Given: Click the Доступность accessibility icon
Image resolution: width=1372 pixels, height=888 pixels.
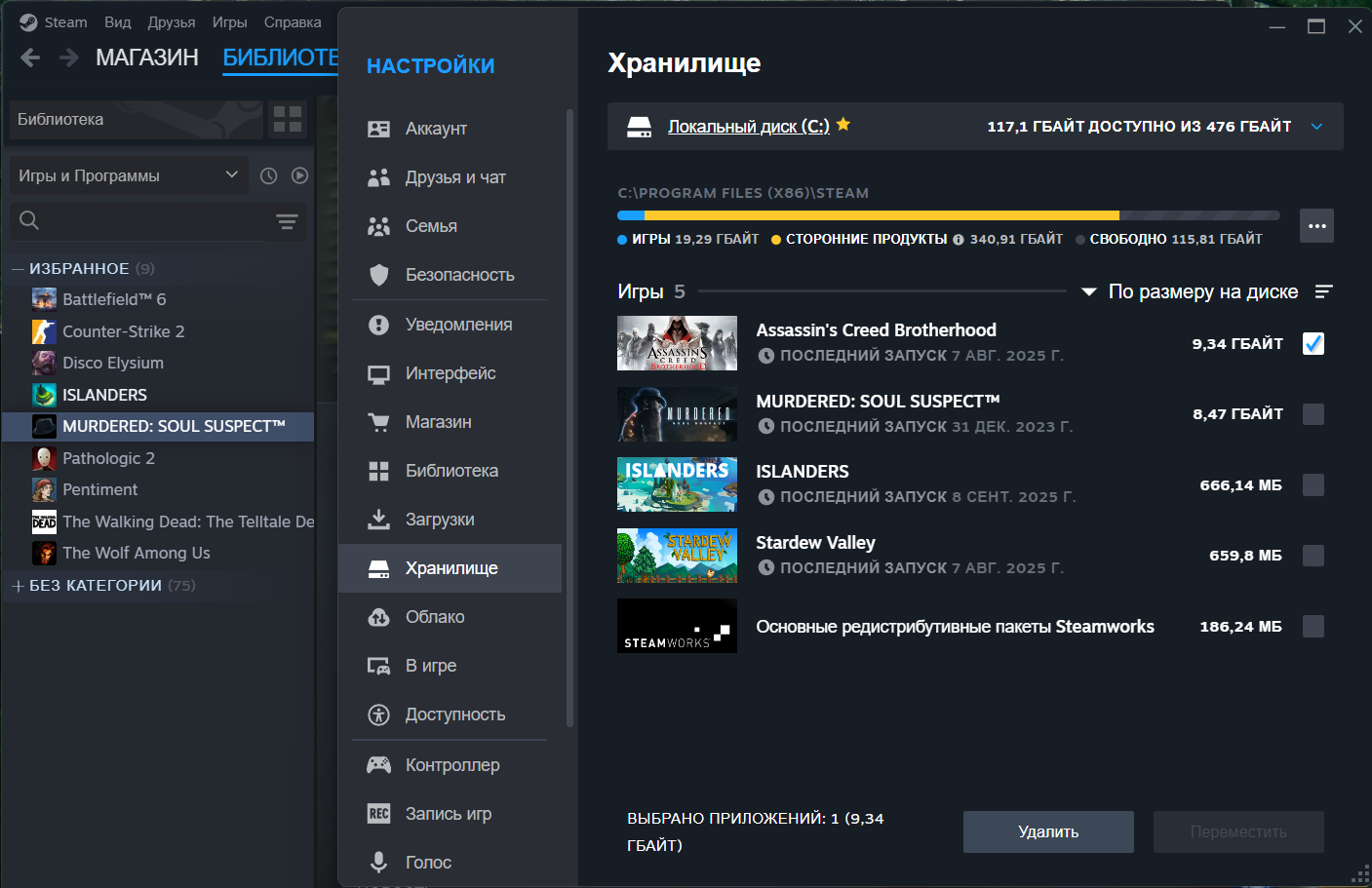Looking at the screenshot, I should pyautogui.click(x=378, y=714).
